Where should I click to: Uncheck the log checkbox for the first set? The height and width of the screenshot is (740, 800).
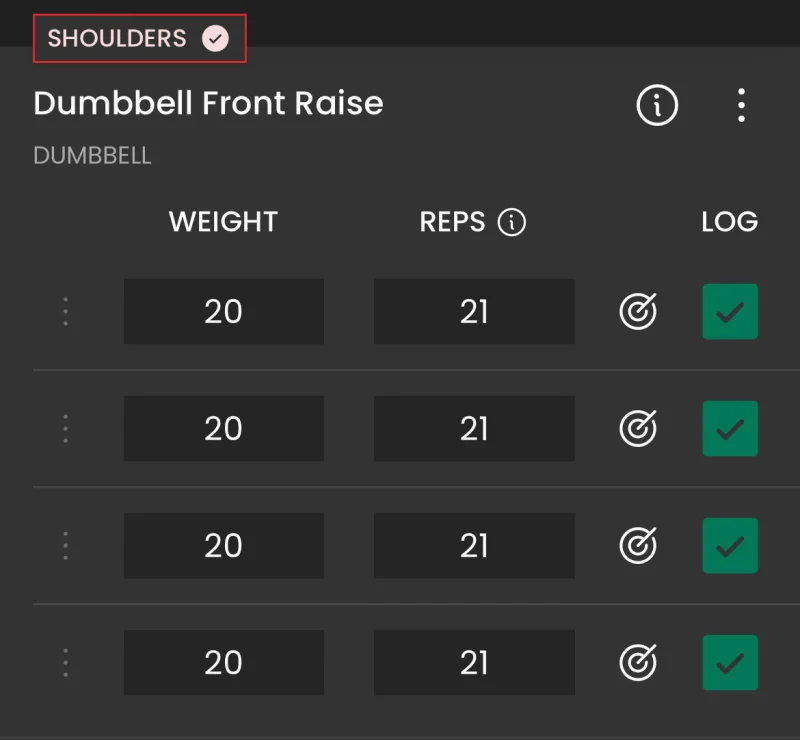[x=730, y=311]
